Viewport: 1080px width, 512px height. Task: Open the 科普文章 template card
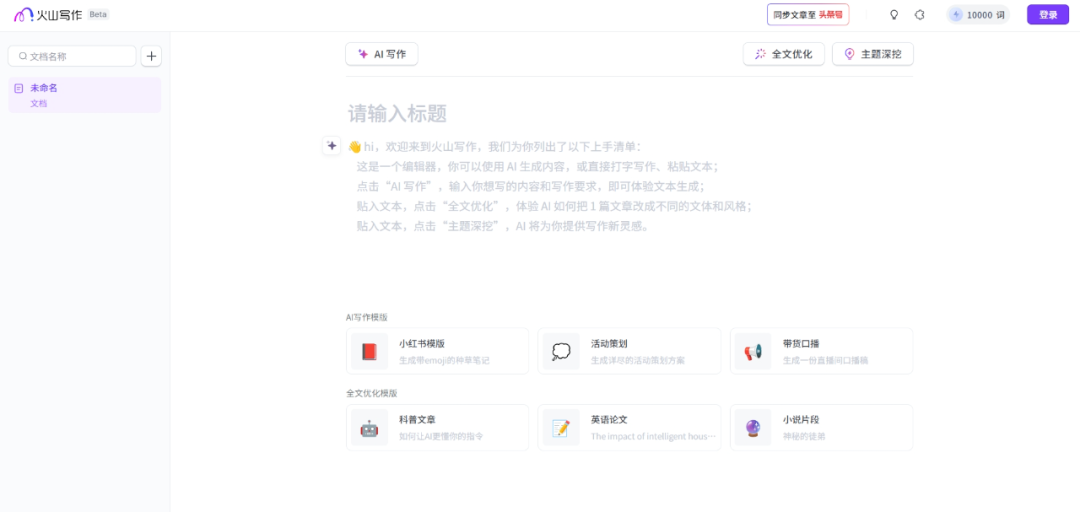point(437,427)
